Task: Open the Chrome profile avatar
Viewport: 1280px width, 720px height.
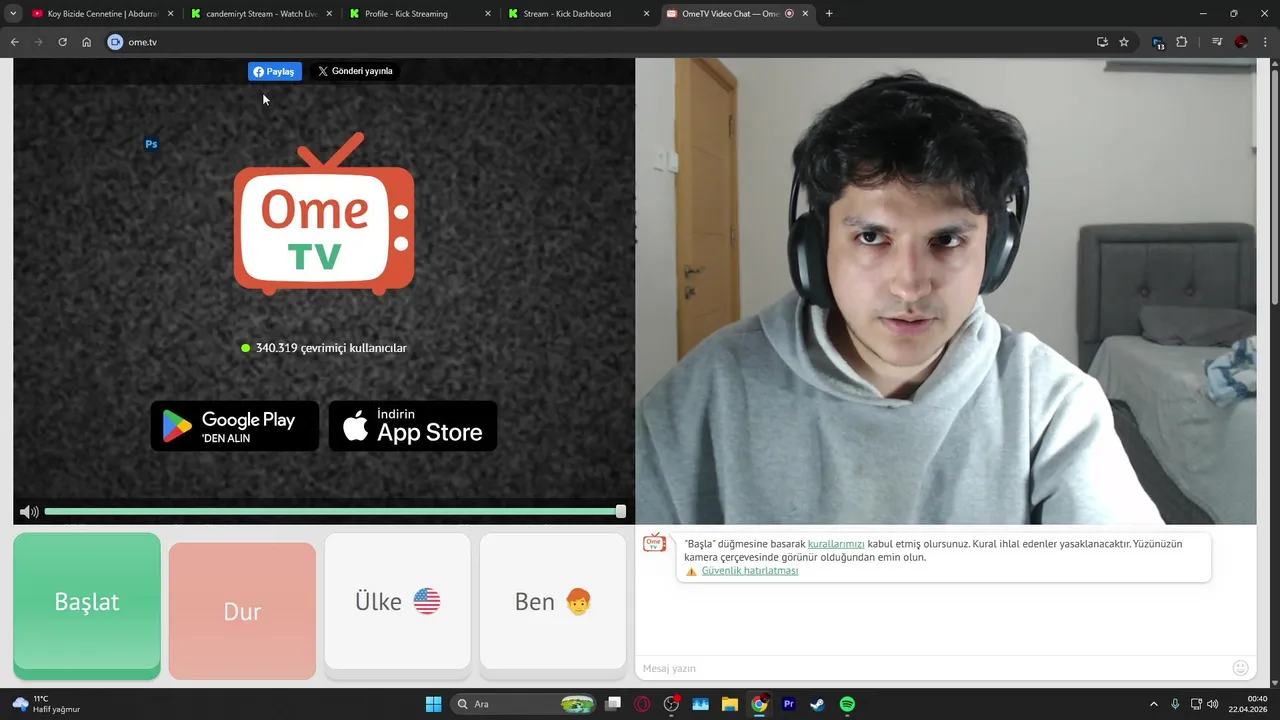Action: click(x=1241, y=42)
